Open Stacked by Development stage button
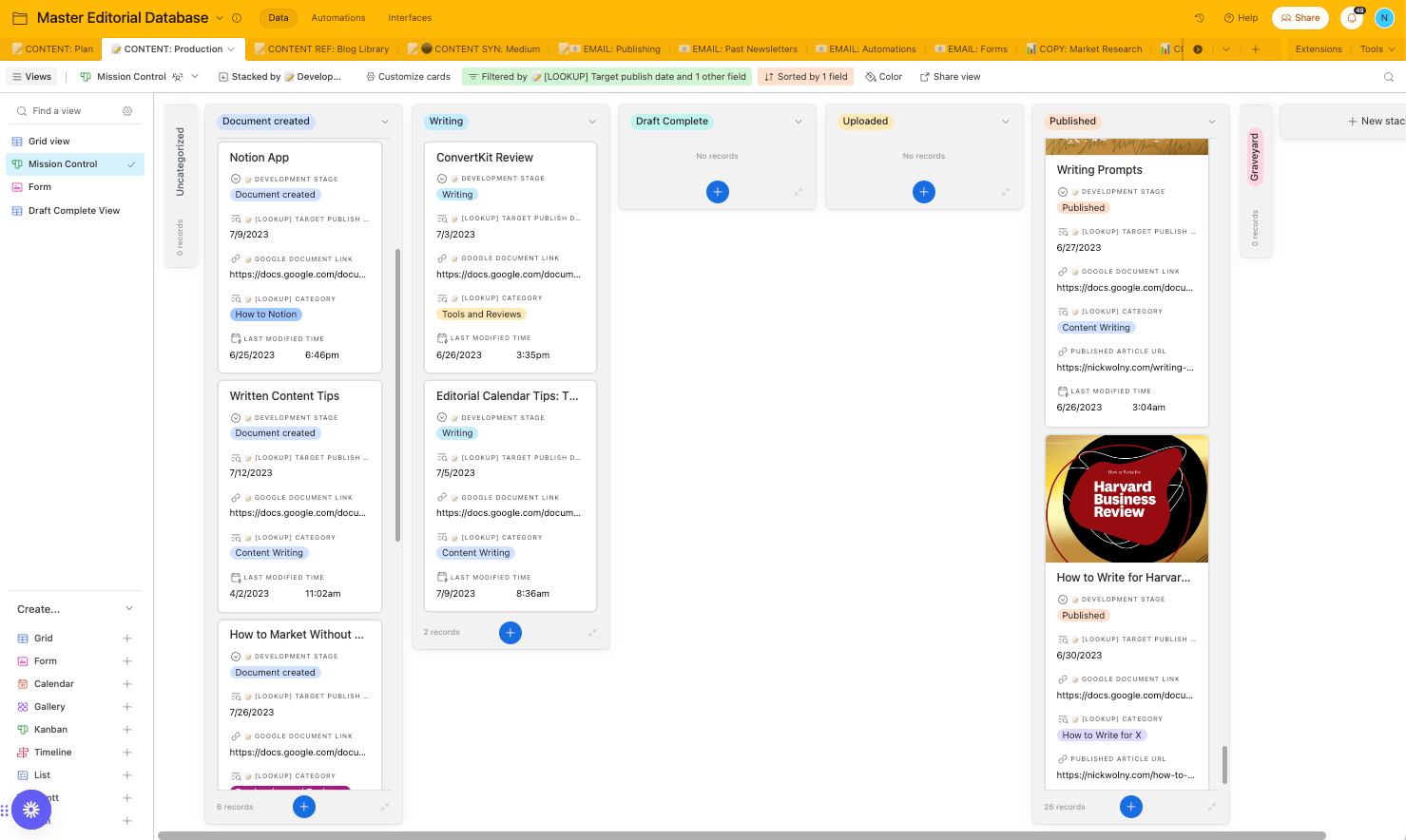 [x=279, y=77]
